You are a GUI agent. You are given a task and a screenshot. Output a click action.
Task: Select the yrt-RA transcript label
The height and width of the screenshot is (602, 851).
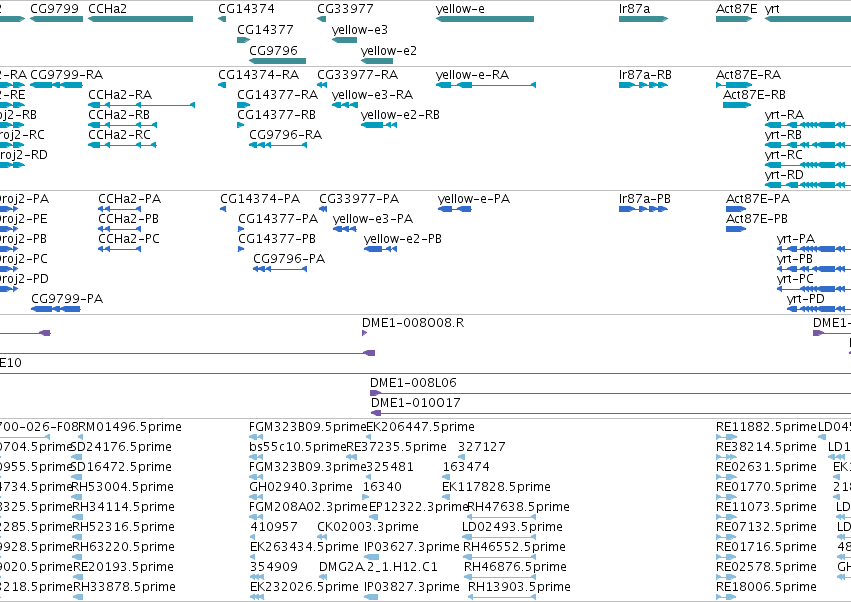[x=784, y=115]
